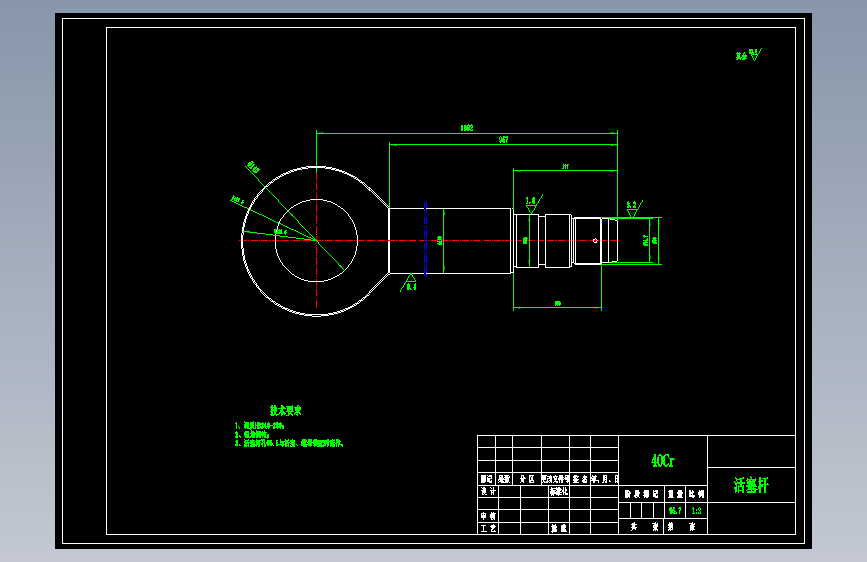The image size is (867, 562).
Task: Click the 947 length dimension text
Action: (x=503, y=140)
